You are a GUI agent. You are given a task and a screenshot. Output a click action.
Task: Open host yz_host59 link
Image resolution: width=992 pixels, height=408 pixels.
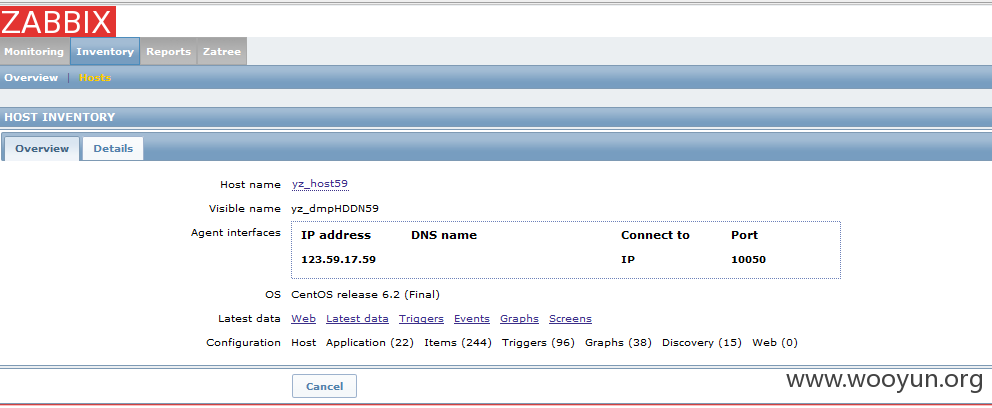(320, 184)
